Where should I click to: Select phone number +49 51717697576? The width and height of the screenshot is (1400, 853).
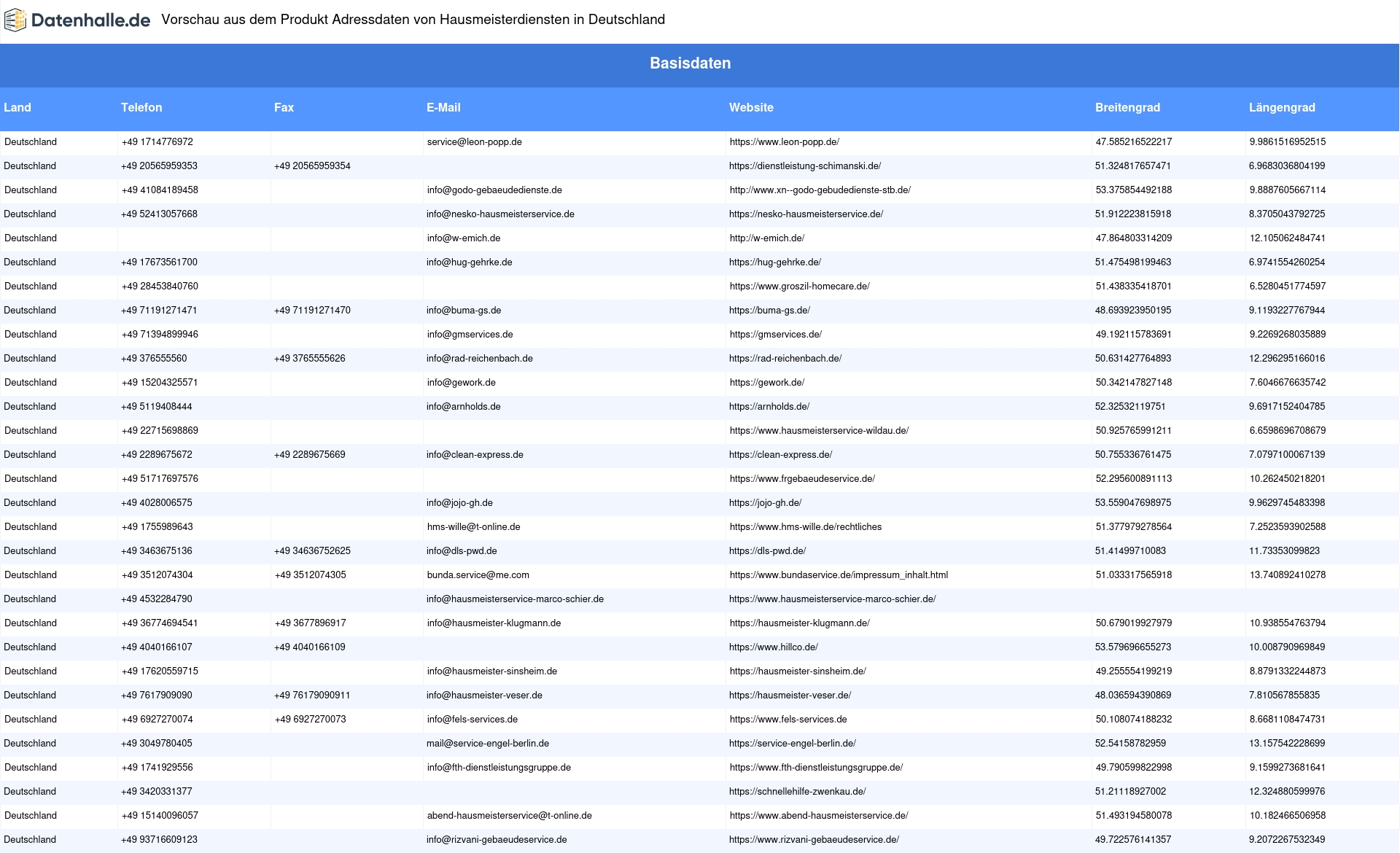(160, 479)
